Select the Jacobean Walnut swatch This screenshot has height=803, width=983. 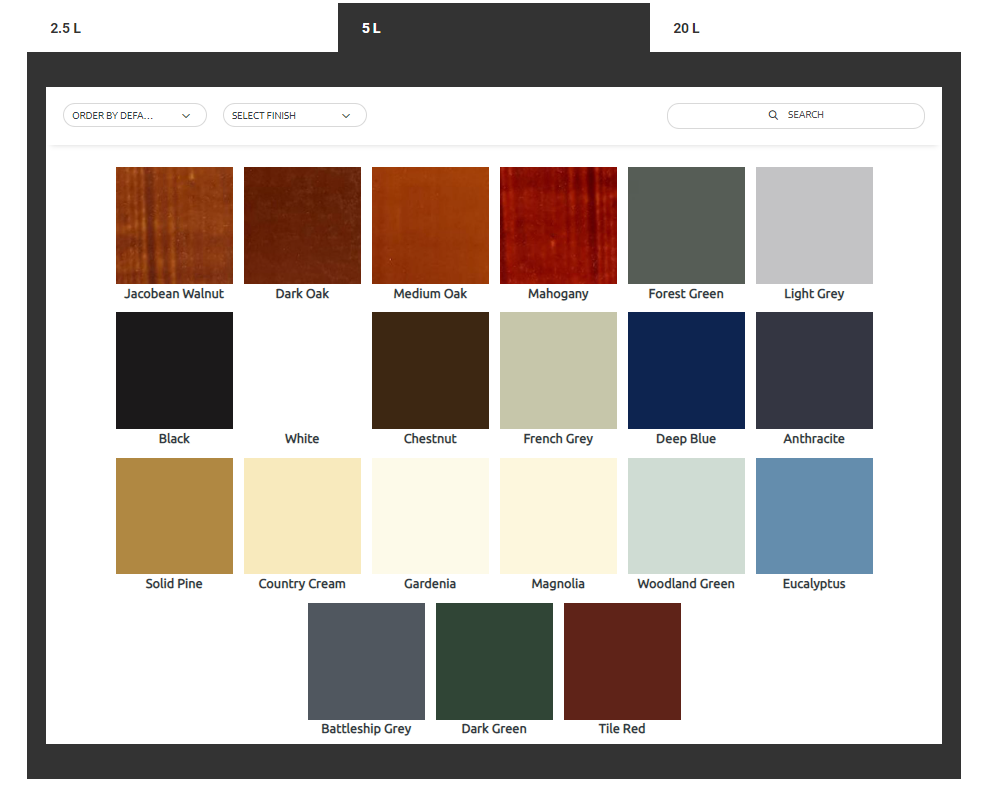174,224
